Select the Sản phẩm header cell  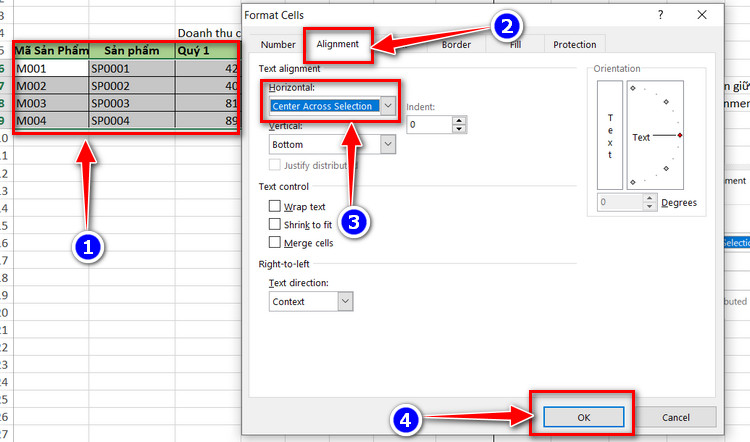tap(132, 51)
